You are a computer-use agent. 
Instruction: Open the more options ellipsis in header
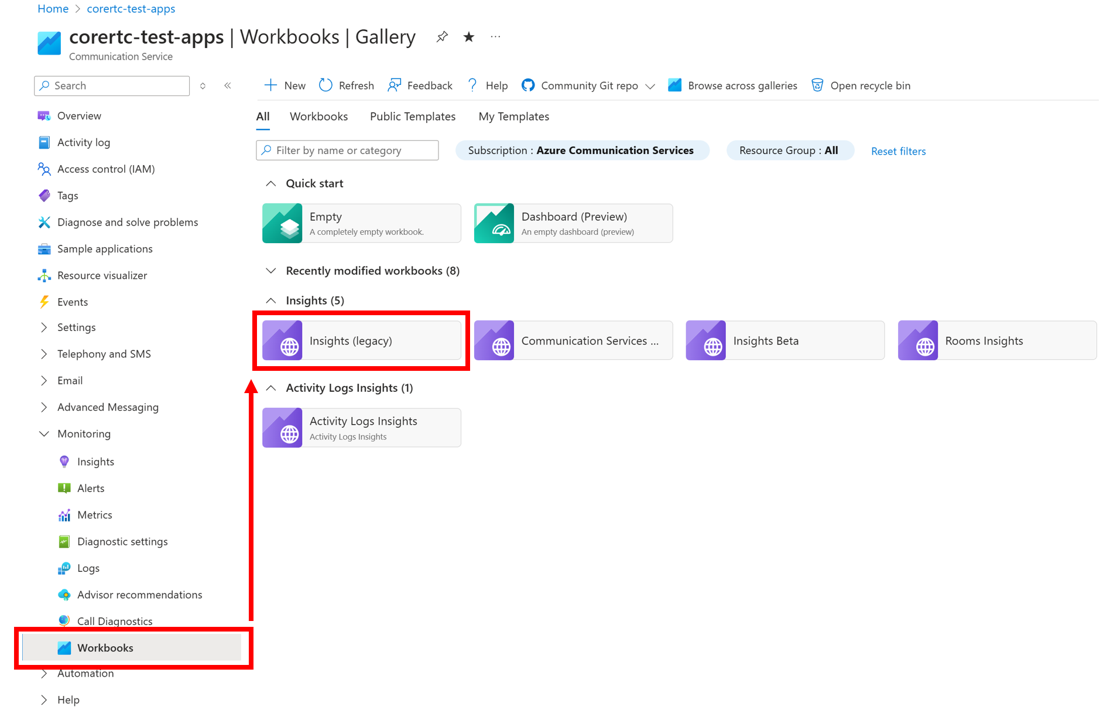[495, 36]
